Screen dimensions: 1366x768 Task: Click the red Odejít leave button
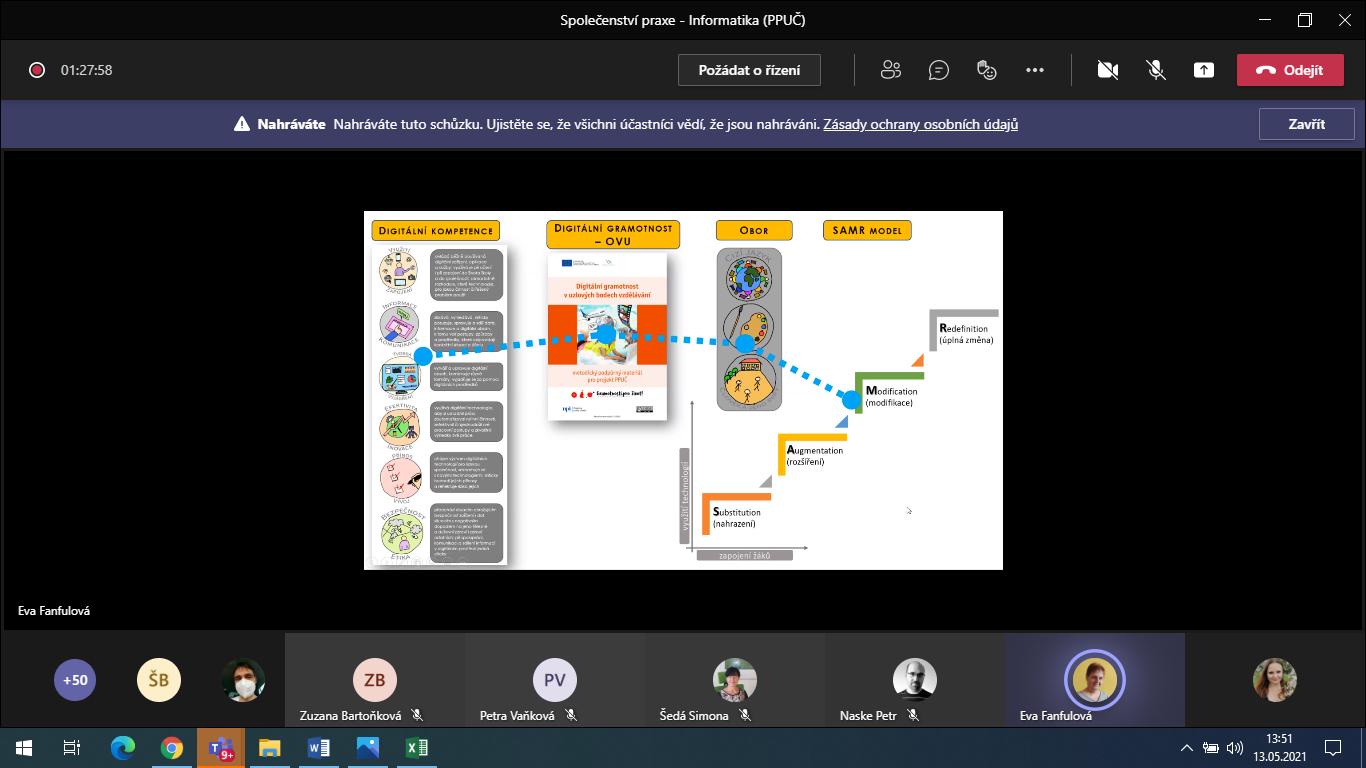click(x=1289, y=70)
